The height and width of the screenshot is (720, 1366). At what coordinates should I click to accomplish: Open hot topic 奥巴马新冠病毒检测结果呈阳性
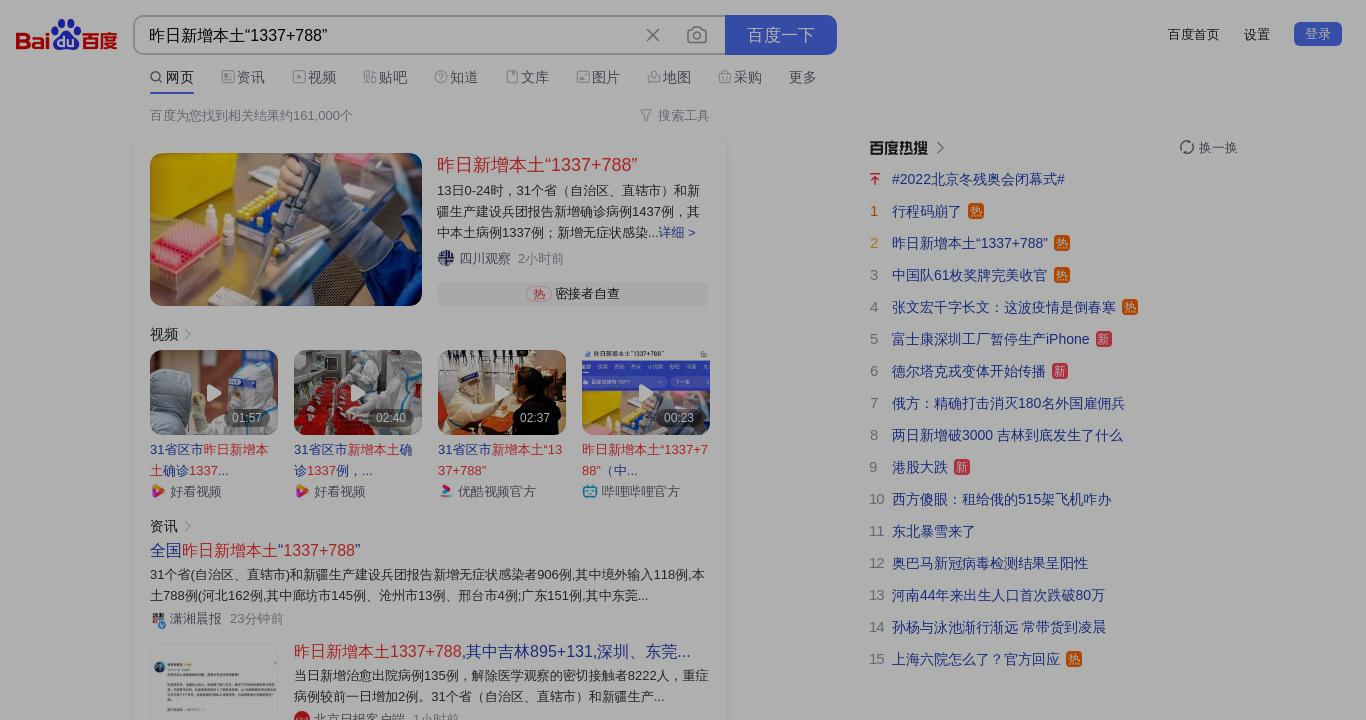click(990, 563)
